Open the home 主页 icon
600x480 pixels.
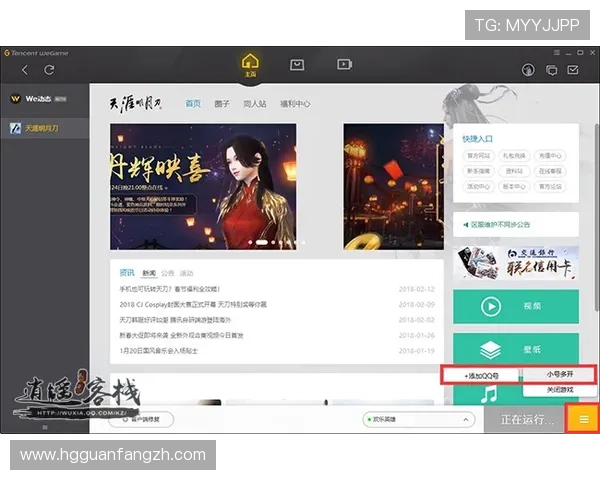pos(250,65)
